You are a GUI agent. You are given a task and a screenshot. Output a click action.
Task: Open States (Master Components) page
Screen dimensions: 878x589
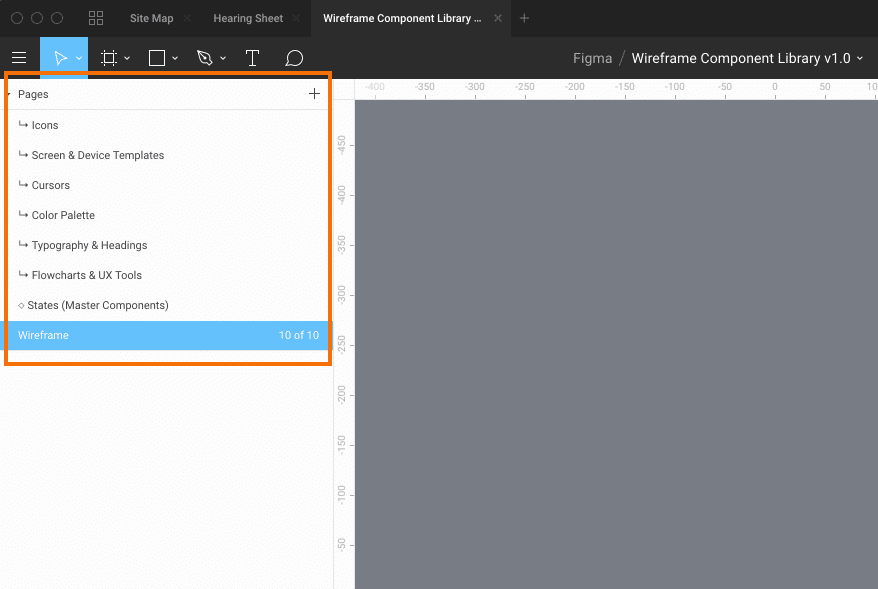(x=167, y=305)
